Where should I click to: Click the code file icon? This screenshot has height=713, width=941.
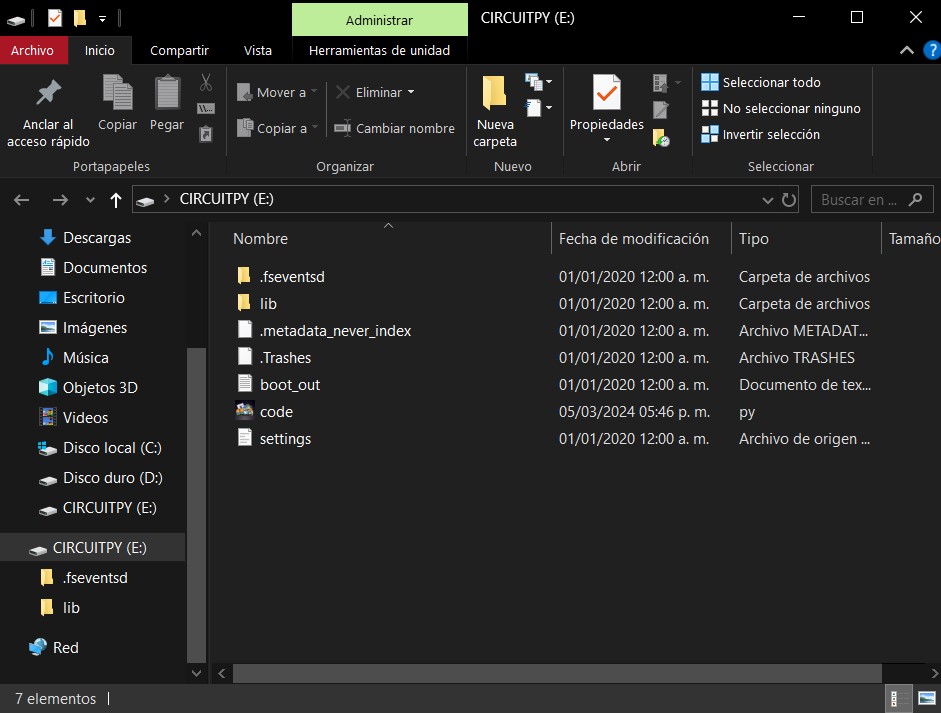coord(244,411)
